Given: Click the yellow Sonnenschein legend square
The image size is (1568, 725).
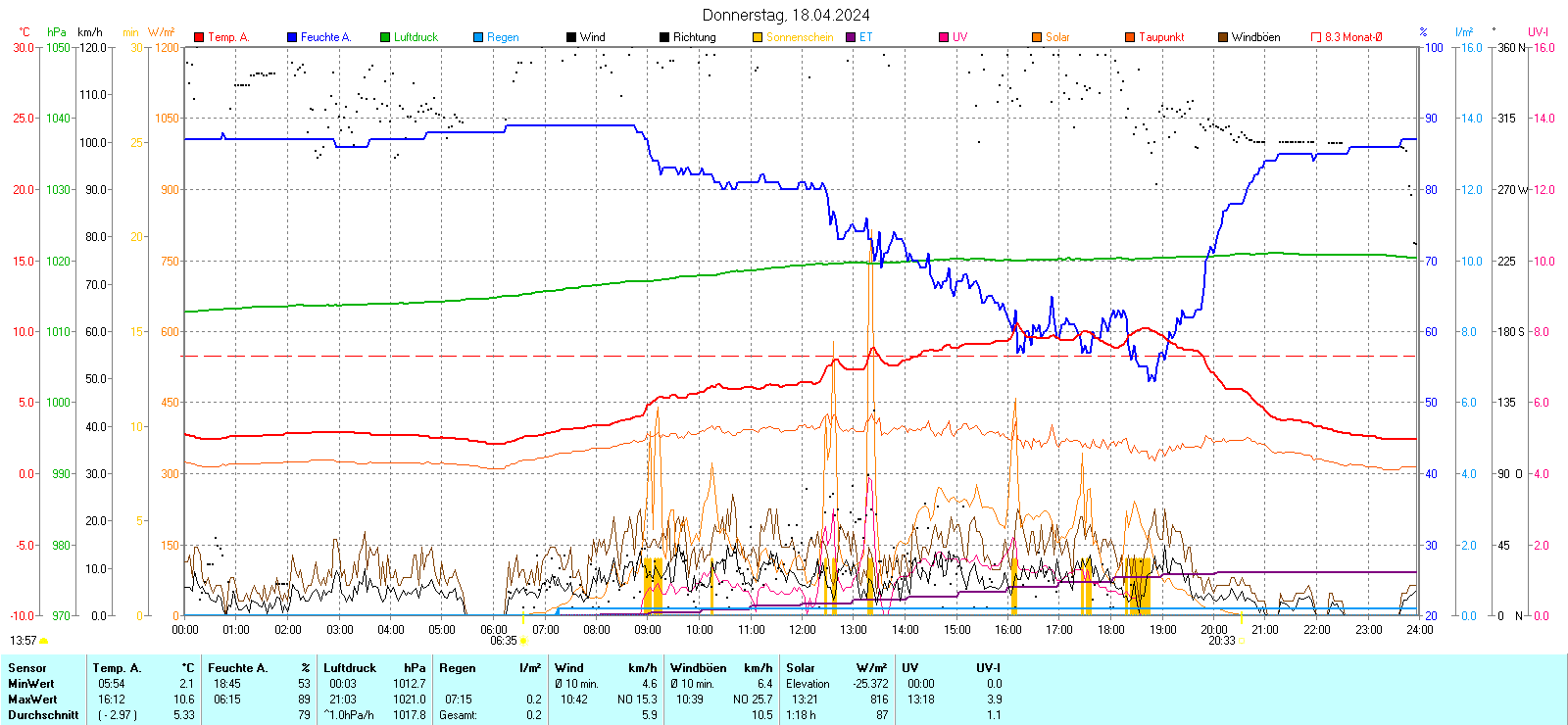Looking at the screenshot, I should (x=758, y=37).
